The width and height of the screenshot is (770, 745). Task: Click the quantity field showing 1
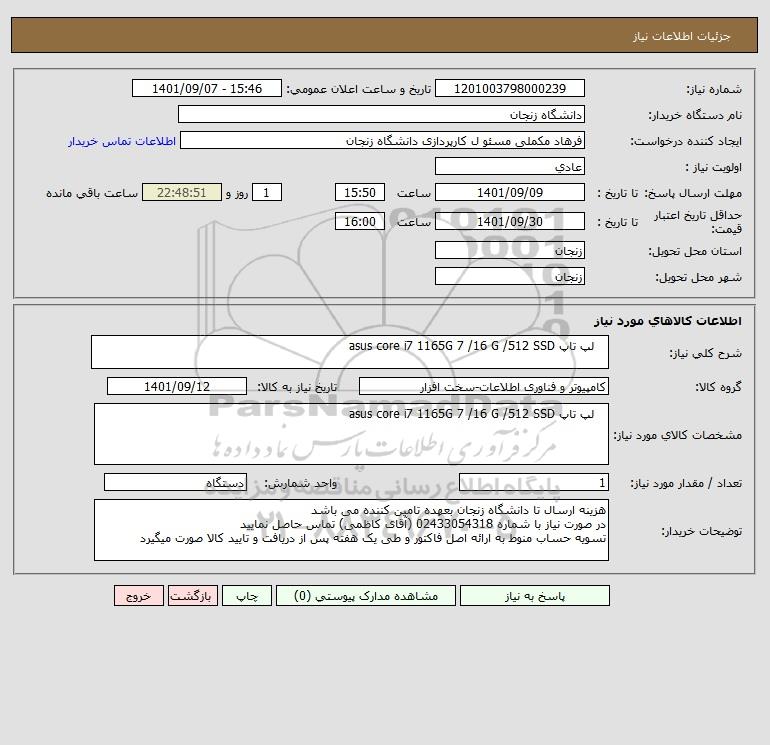534,482
